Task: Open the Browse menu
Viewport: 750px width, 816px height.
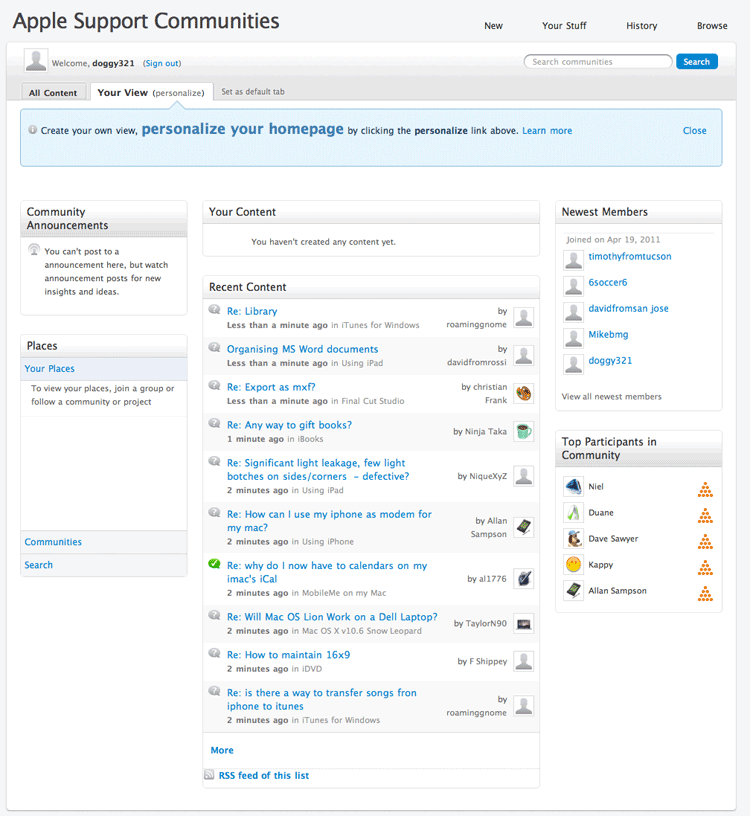Action: (x=712, y=26)
